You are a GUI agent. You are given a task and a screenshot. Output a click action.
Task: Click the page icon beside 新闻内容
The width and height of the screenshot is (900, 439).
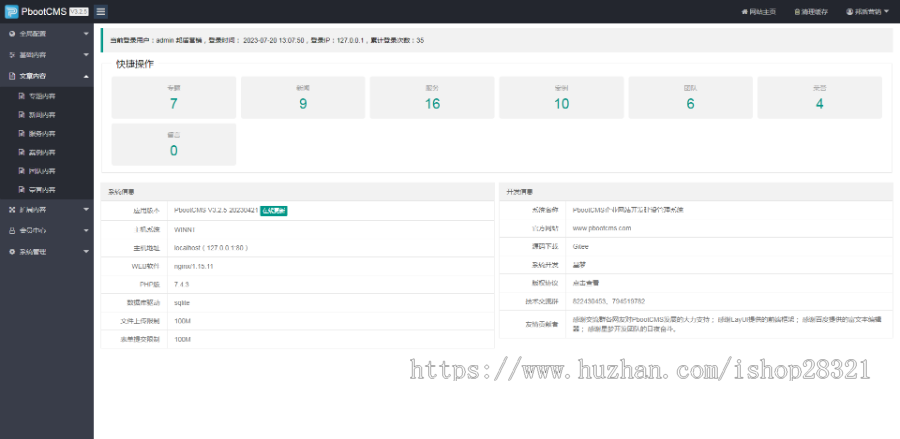click(22, 115)
